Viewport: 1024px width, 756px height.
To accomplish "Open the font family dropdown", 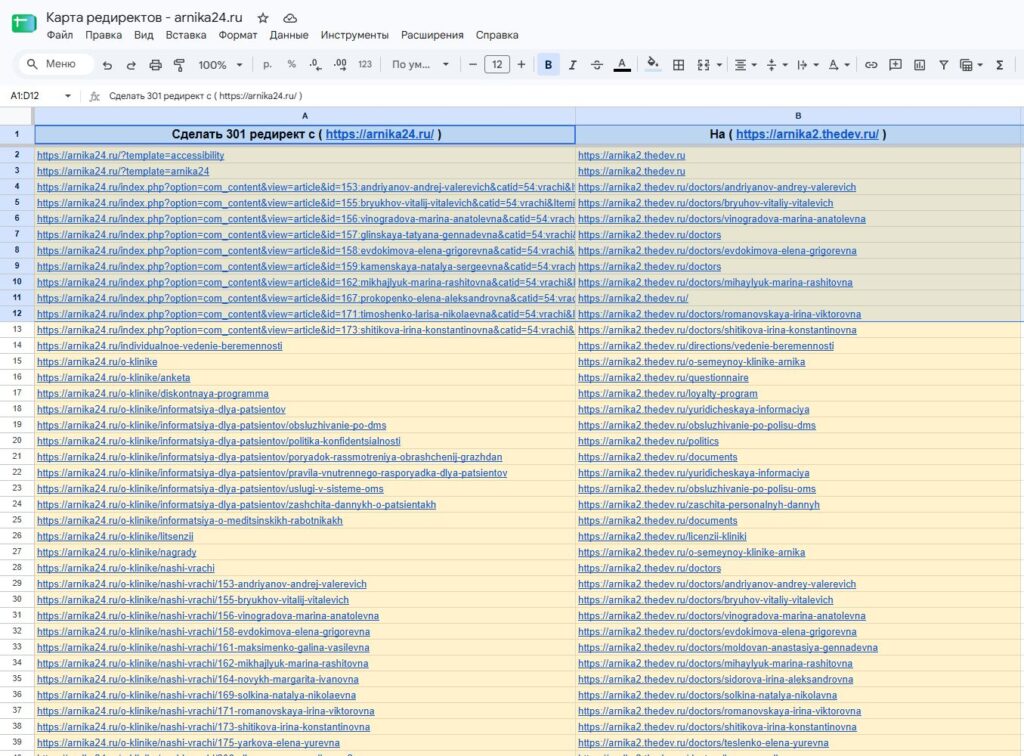I will (x=420, y=65).
